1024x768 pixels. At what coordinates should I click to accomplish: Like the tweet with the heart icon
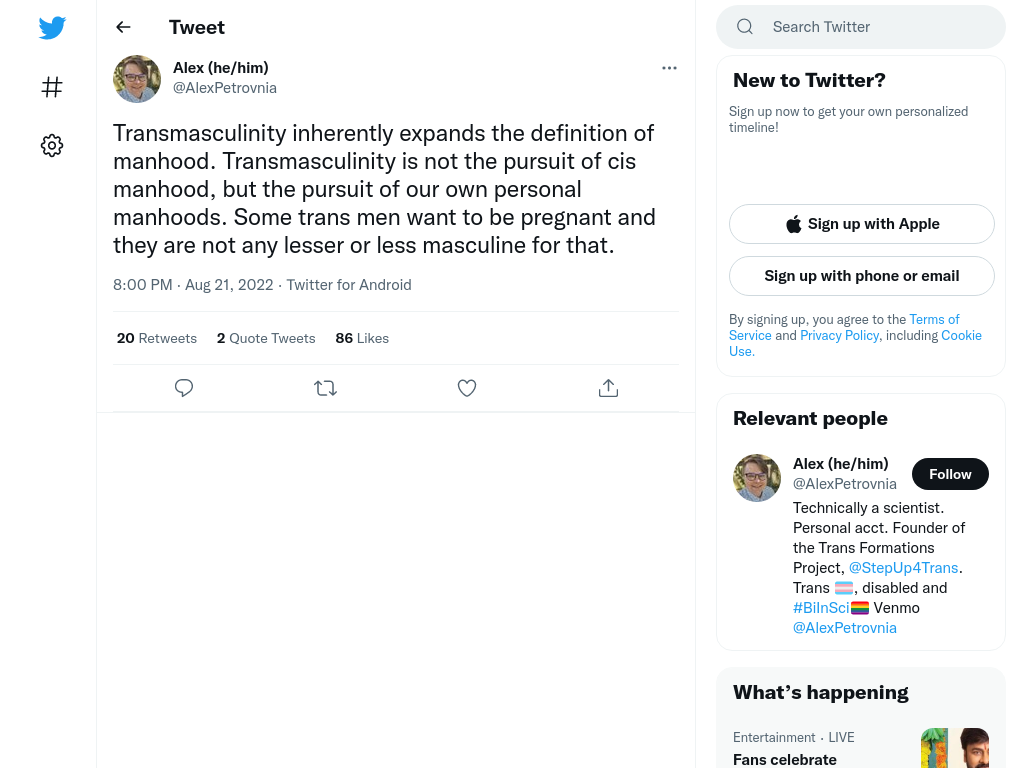[x=466, y=388]
